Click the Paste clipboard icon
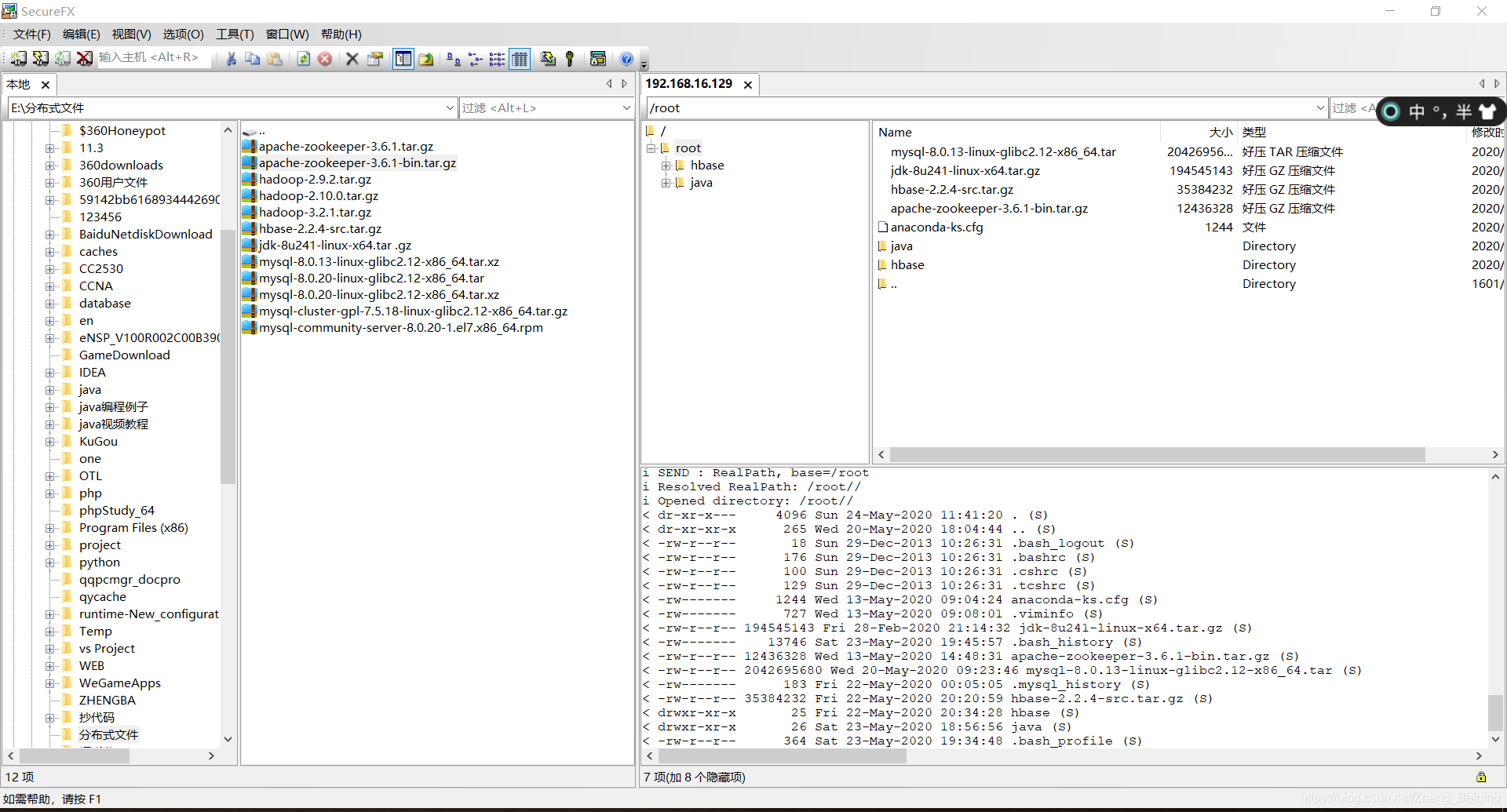The width and height of the screenshot is (1507, 812). pyautogui.click(x=275, y=59)
